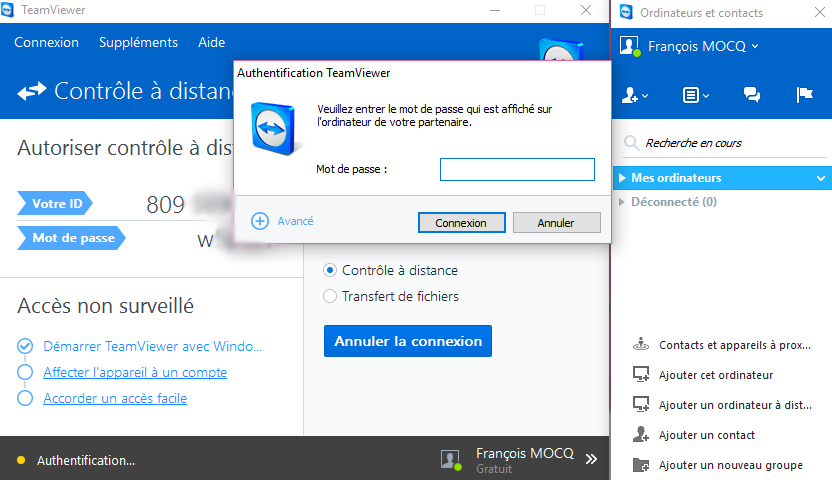Open the Connexion menu

tap(46, 42)
